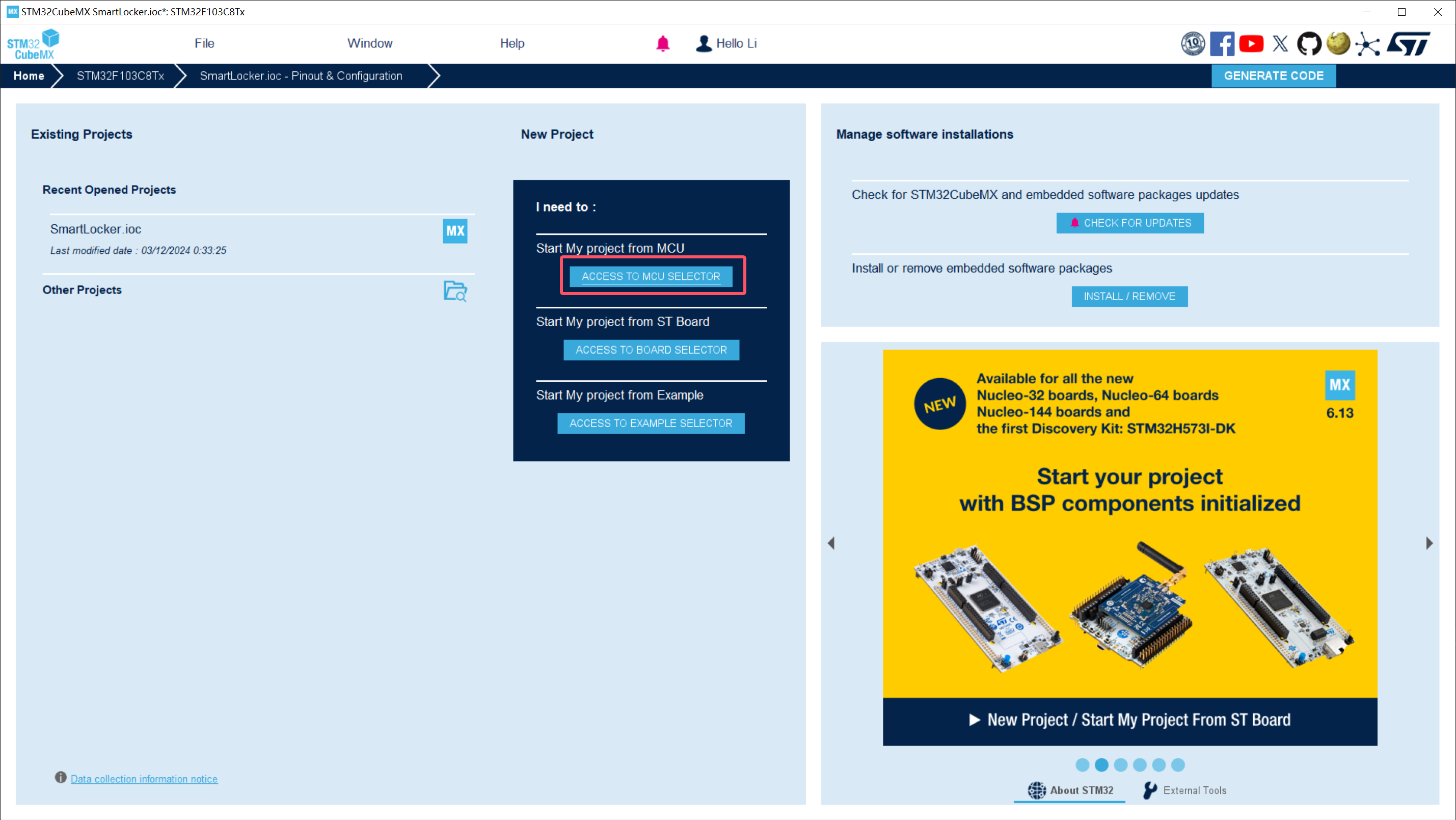Open the X (Twitter) icon
1456x820 pixels.
coord(1280,43)
